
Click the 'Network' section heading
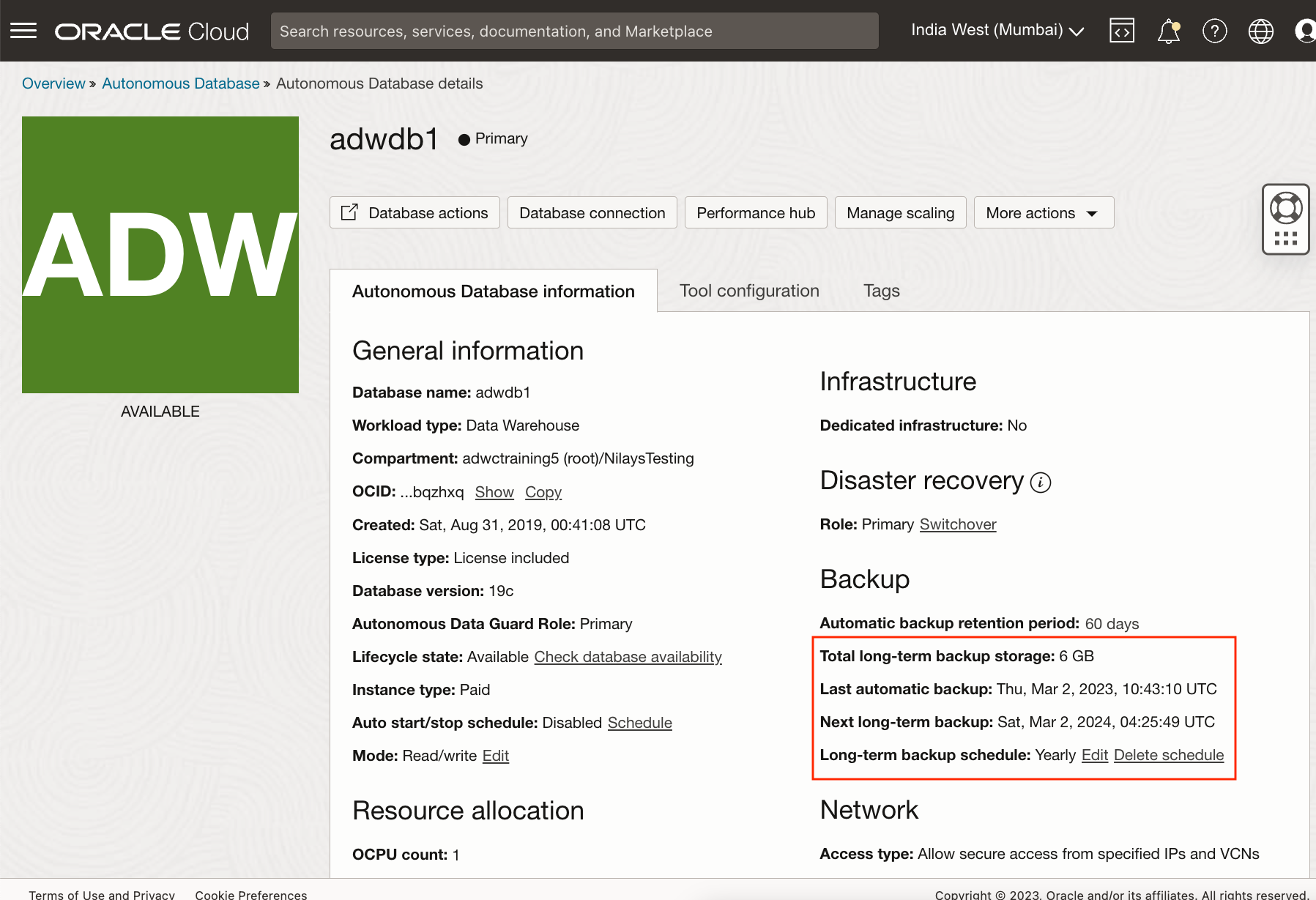869,810
